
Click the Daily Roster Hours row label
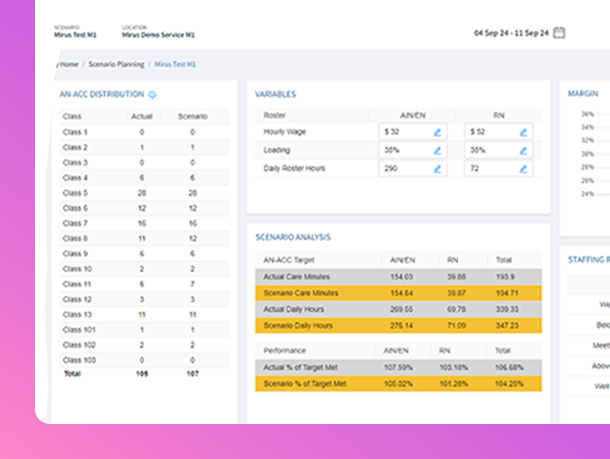294,168
